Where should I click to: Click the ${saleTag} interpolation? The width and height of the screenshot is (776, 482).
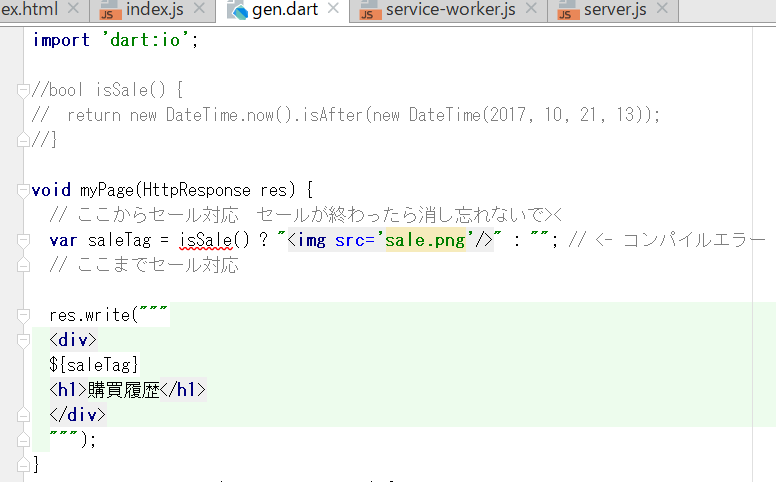94,365
